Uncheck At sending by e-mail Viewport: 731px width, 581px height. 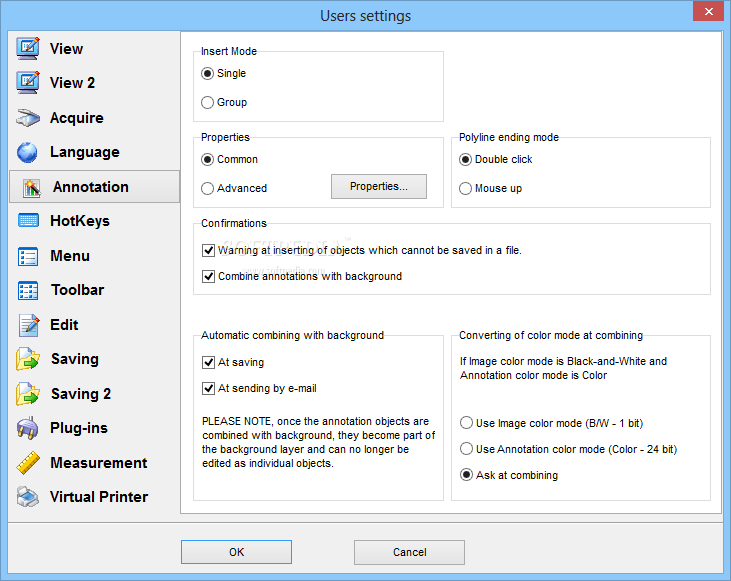pyautogui.click(x=208, y=389)
